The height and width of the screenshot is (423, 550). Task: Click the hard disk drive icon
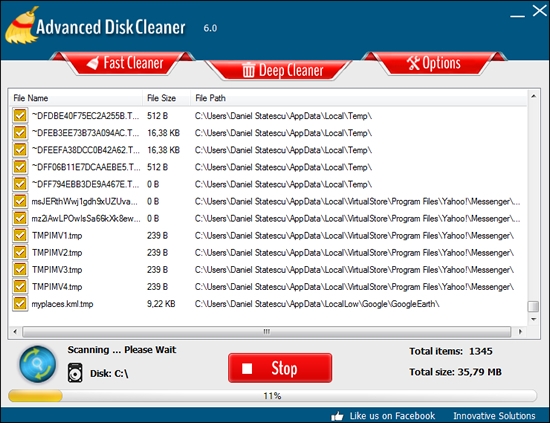pyautogui.click(x=75, y=373)
